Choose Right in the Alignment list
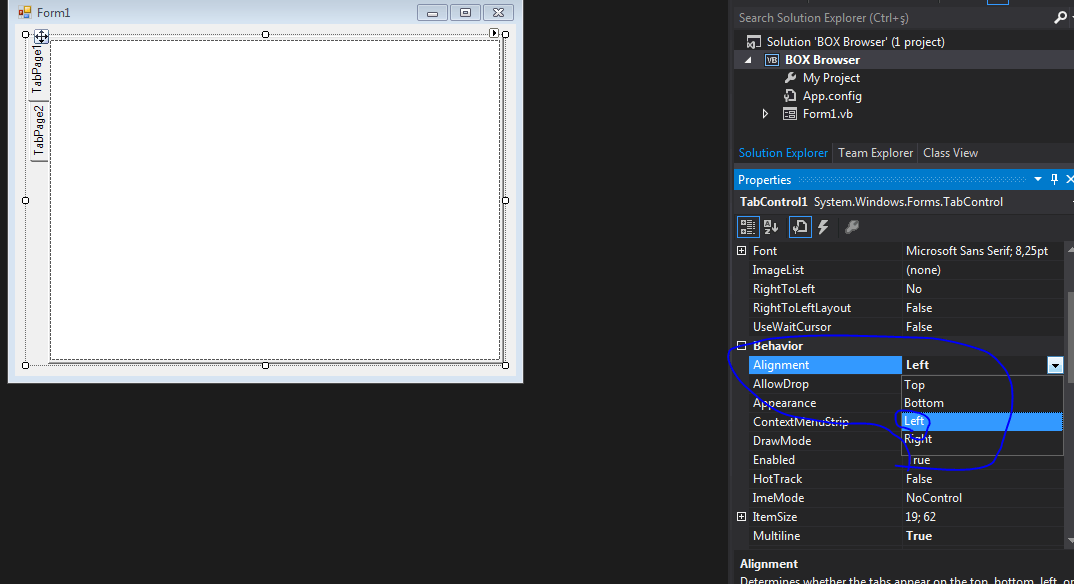The width and height of the screenshot is (1074, 584). click(x=982, y=440)
